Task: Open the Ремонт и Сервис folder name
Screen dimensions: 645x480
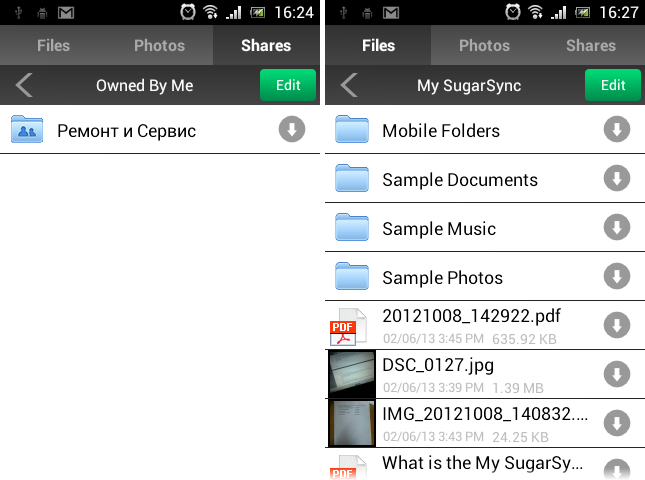Action: click(126, 131)
